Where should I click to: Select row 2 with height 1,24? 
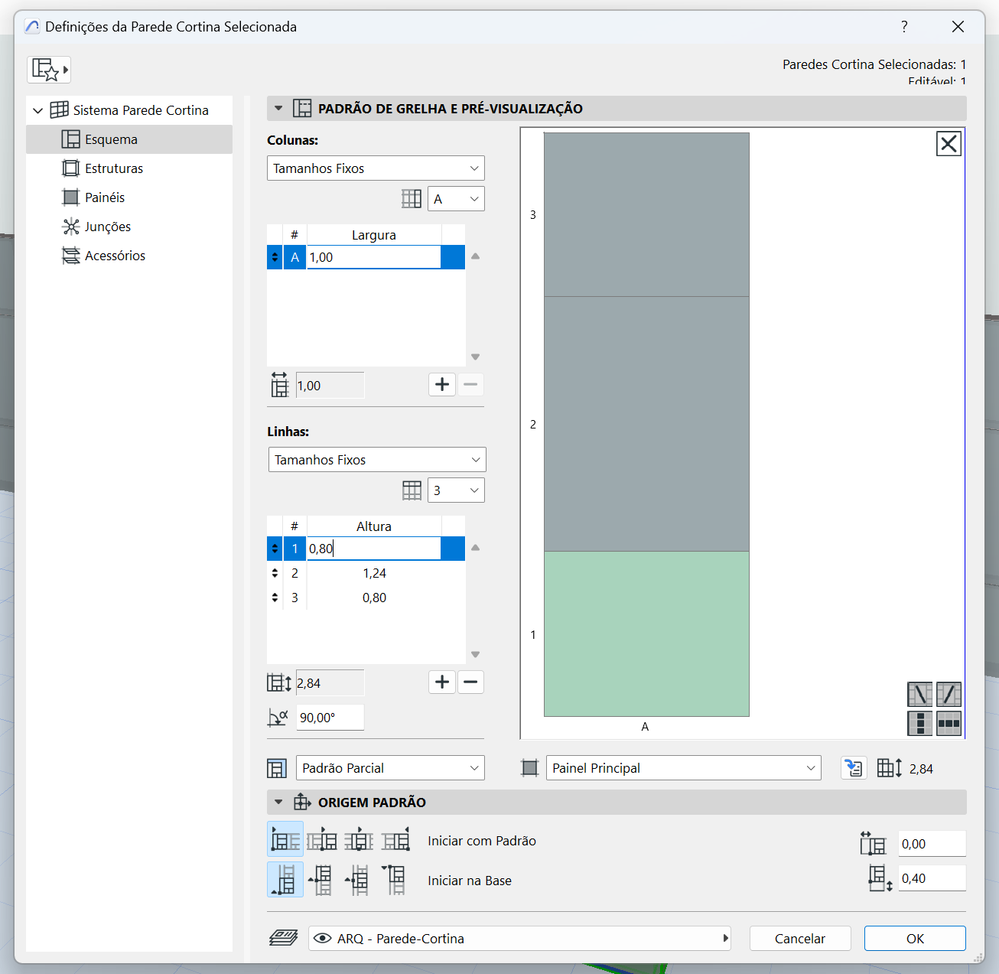pos(366,573)
